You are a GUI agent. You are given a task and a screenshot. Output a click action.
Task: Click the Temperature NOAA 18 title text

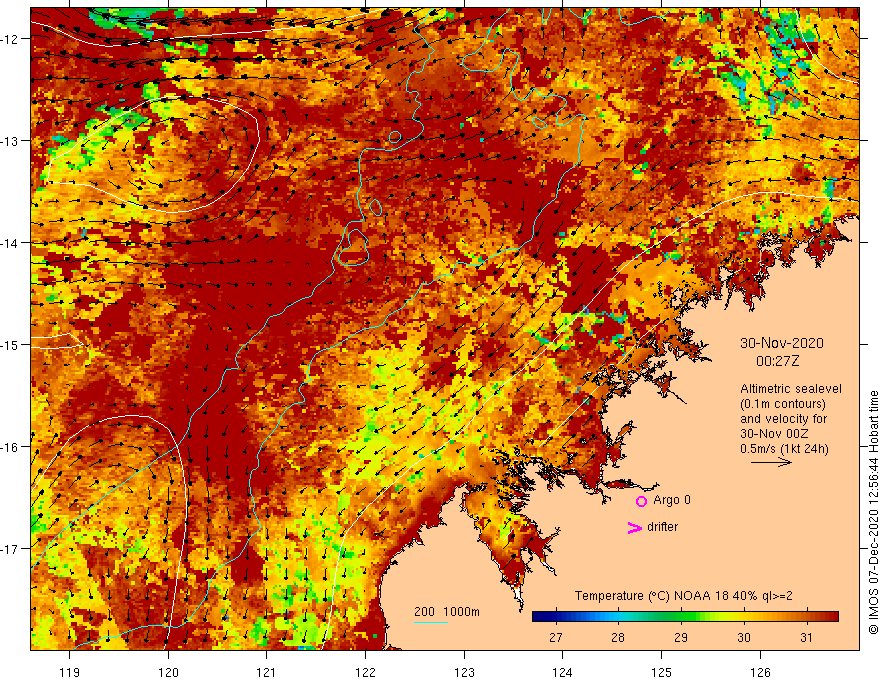pyautogui.click(x=684, y=596)
